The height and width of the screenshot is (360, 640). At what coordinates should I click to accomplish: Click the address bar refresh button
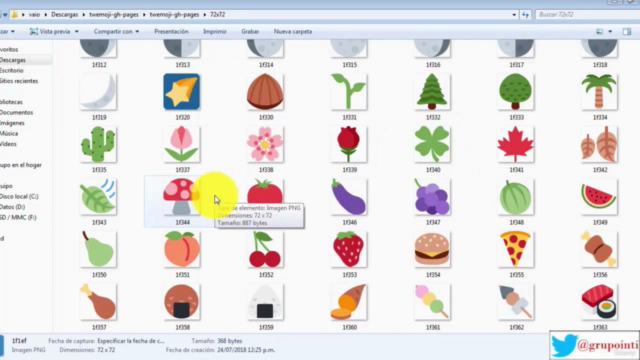[x=525, y=14]
